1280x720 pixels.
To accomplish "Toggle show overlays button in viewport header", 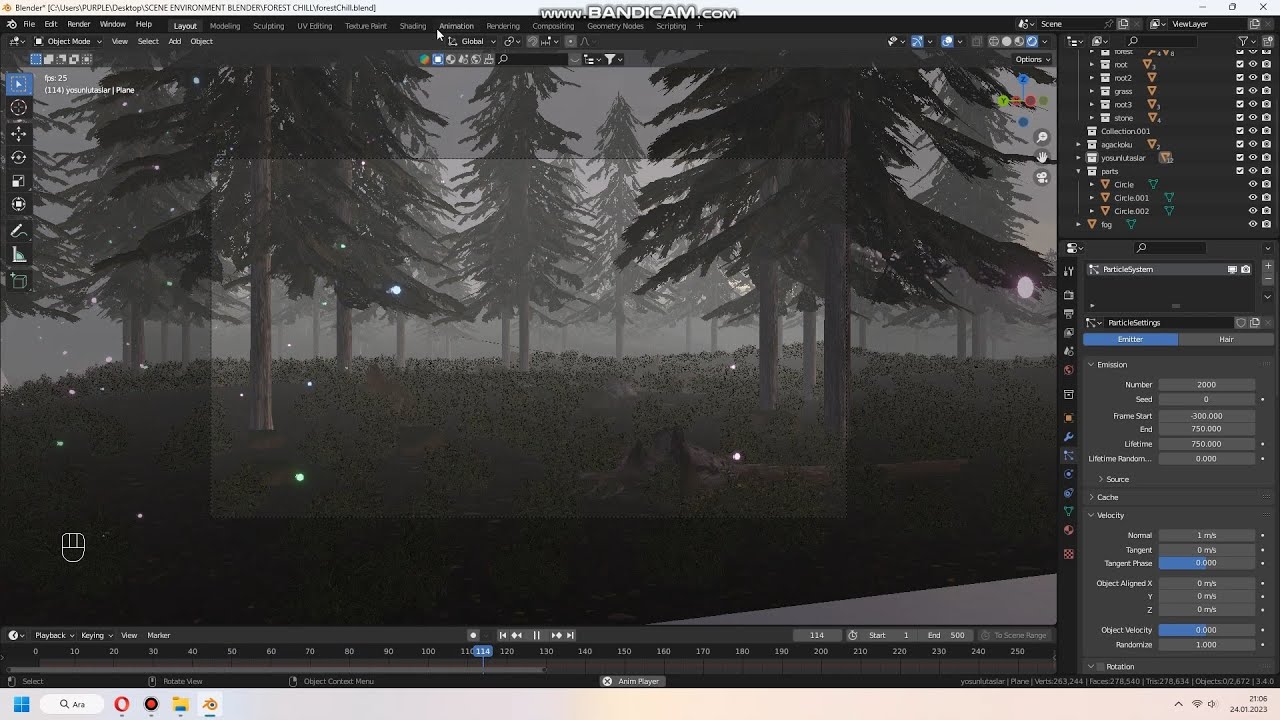I will pyautogui.click(x=947, y=41).
